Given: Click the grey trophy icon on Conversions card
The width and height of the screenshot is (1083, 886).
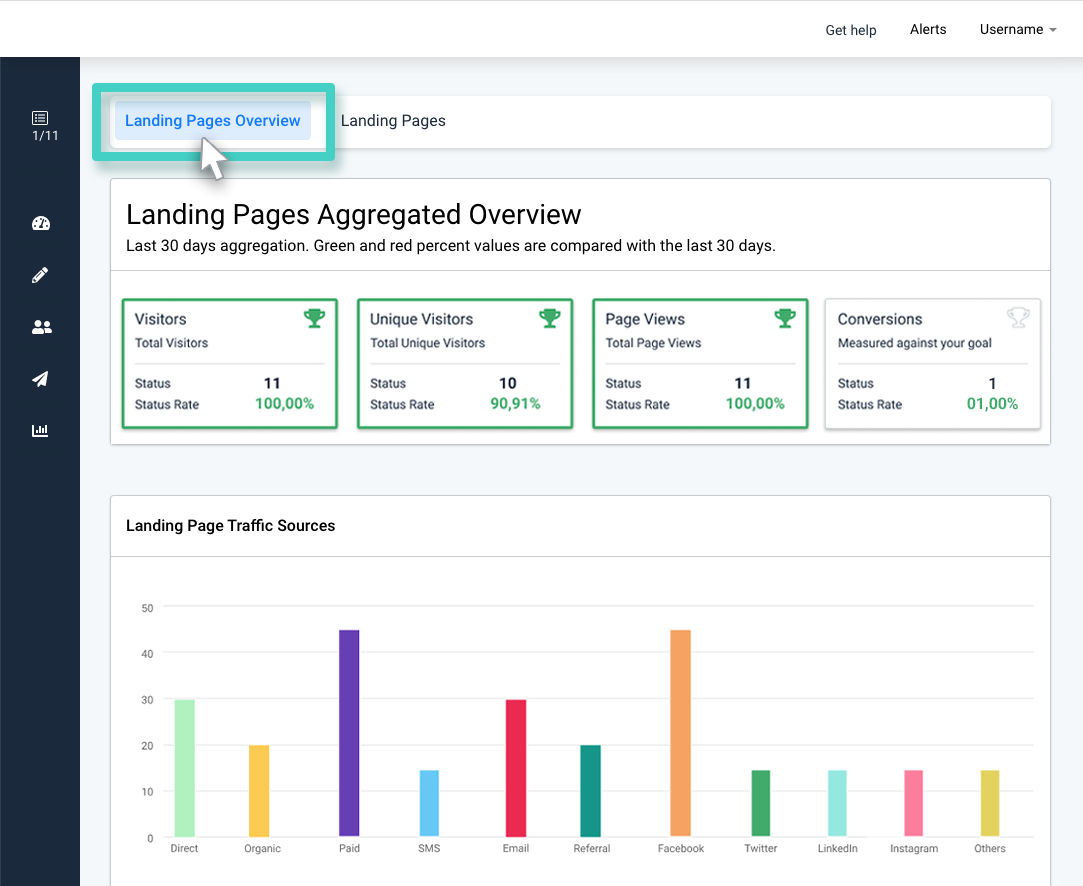Looking at the screenshot, I should [x=1018, y=318].
